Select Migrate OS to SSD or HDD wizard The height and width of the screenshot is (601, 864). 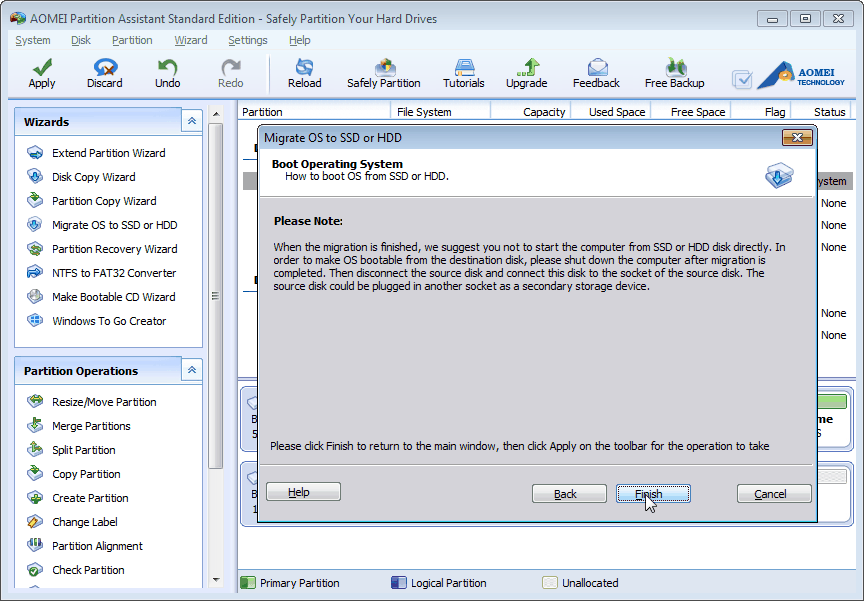(x=102, y=225)
